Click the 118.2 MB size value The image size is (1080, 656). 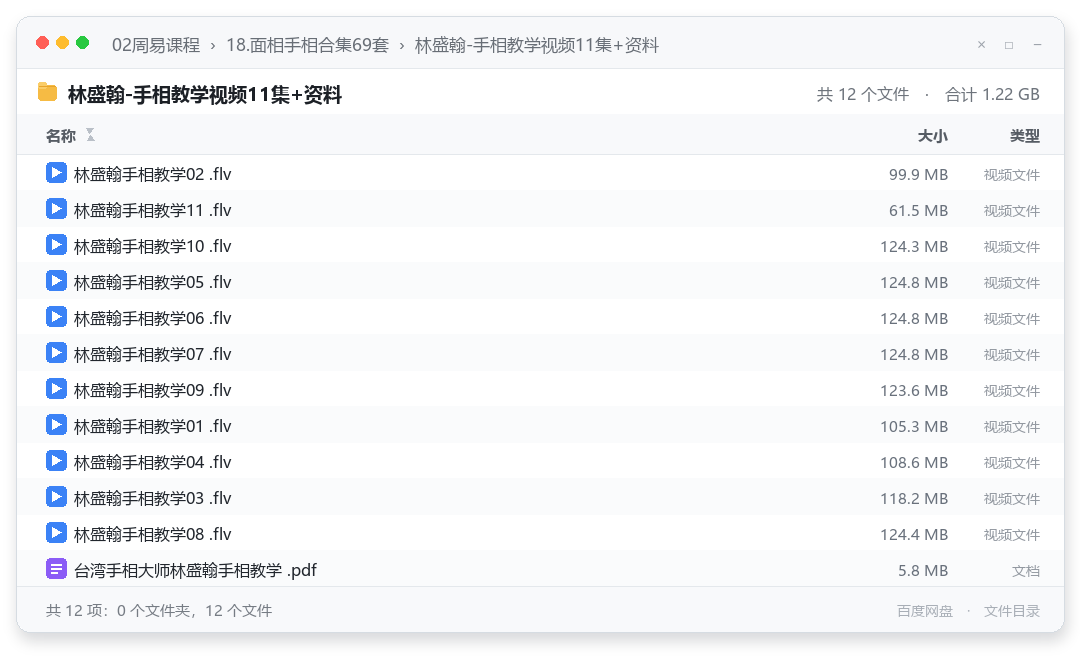pyautogui.click(x=914, y=498)
